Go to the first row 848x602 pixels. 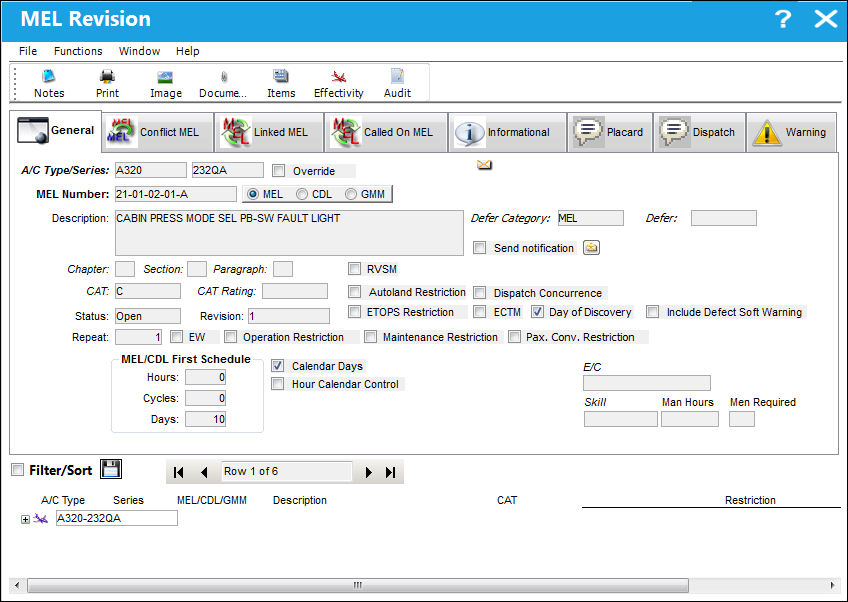coord(178,472)
